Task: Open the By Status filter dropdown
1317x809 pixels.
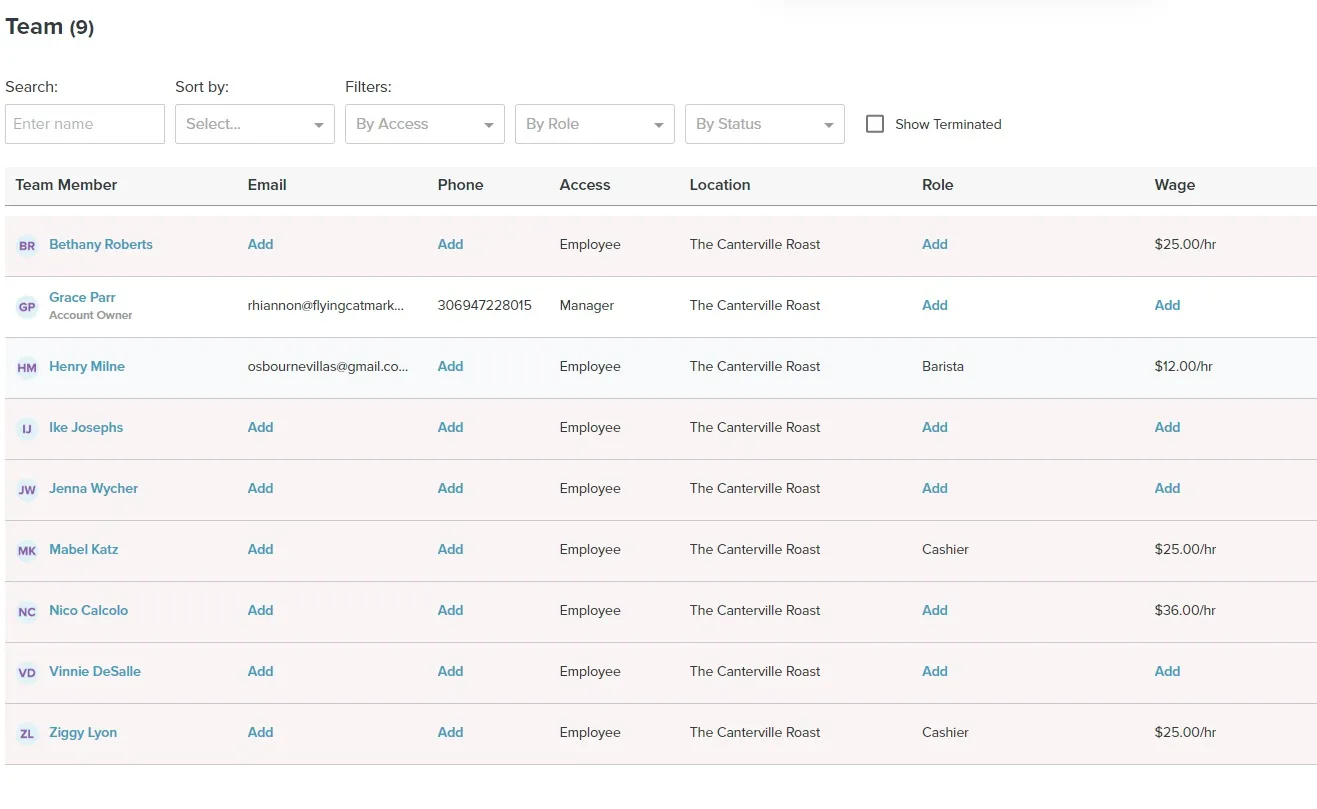Action: [765, 124]
